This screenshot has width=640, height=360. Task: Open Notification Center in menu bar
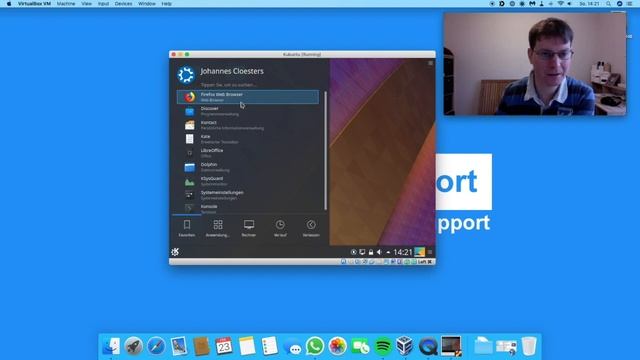(630, 4)
